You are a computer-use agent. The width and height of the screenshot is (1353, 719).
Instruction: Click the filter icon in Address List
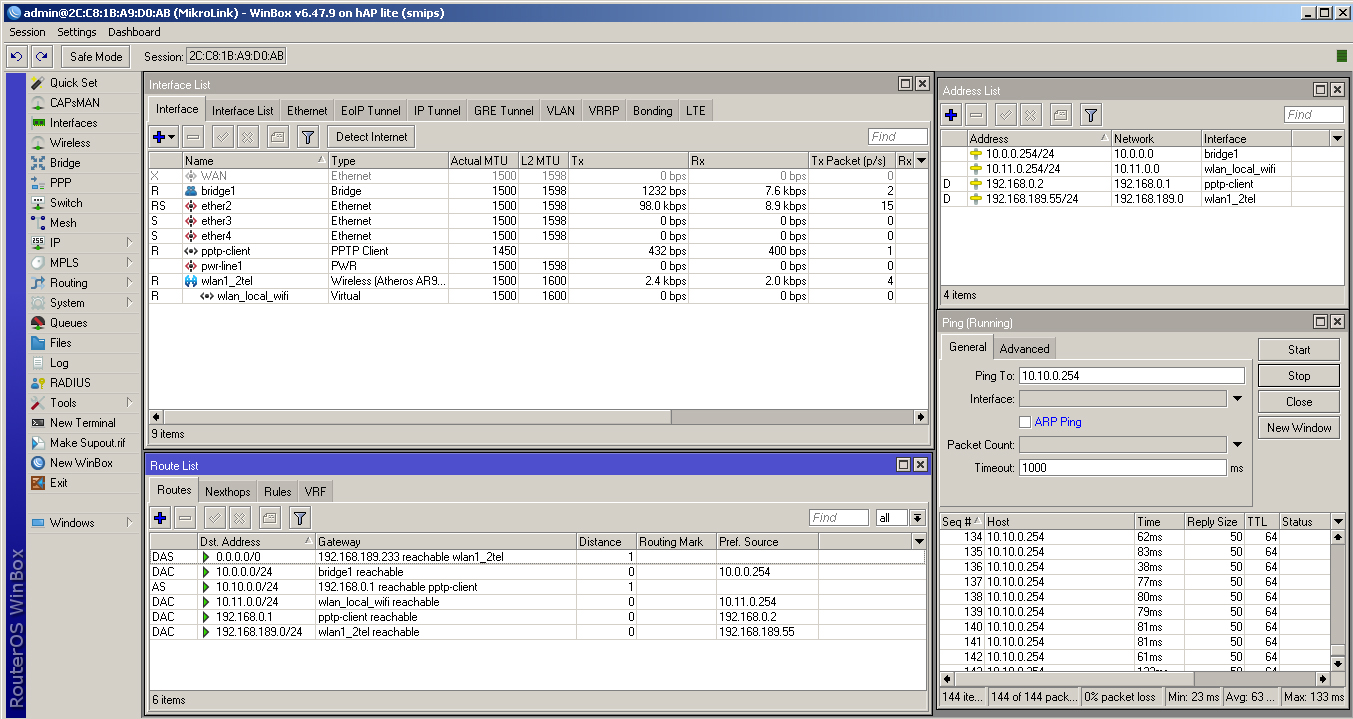1091,115
